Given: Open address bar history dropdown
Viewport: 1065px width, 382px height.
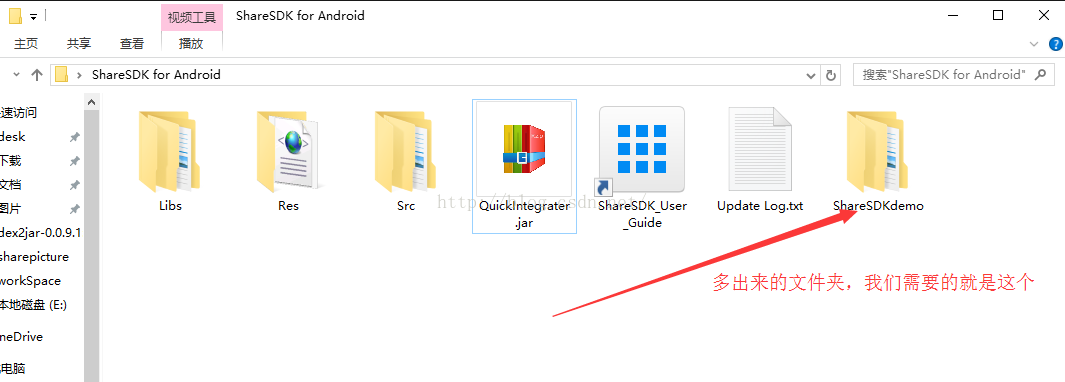Looking at the screenshot, I should coord(810,75).
